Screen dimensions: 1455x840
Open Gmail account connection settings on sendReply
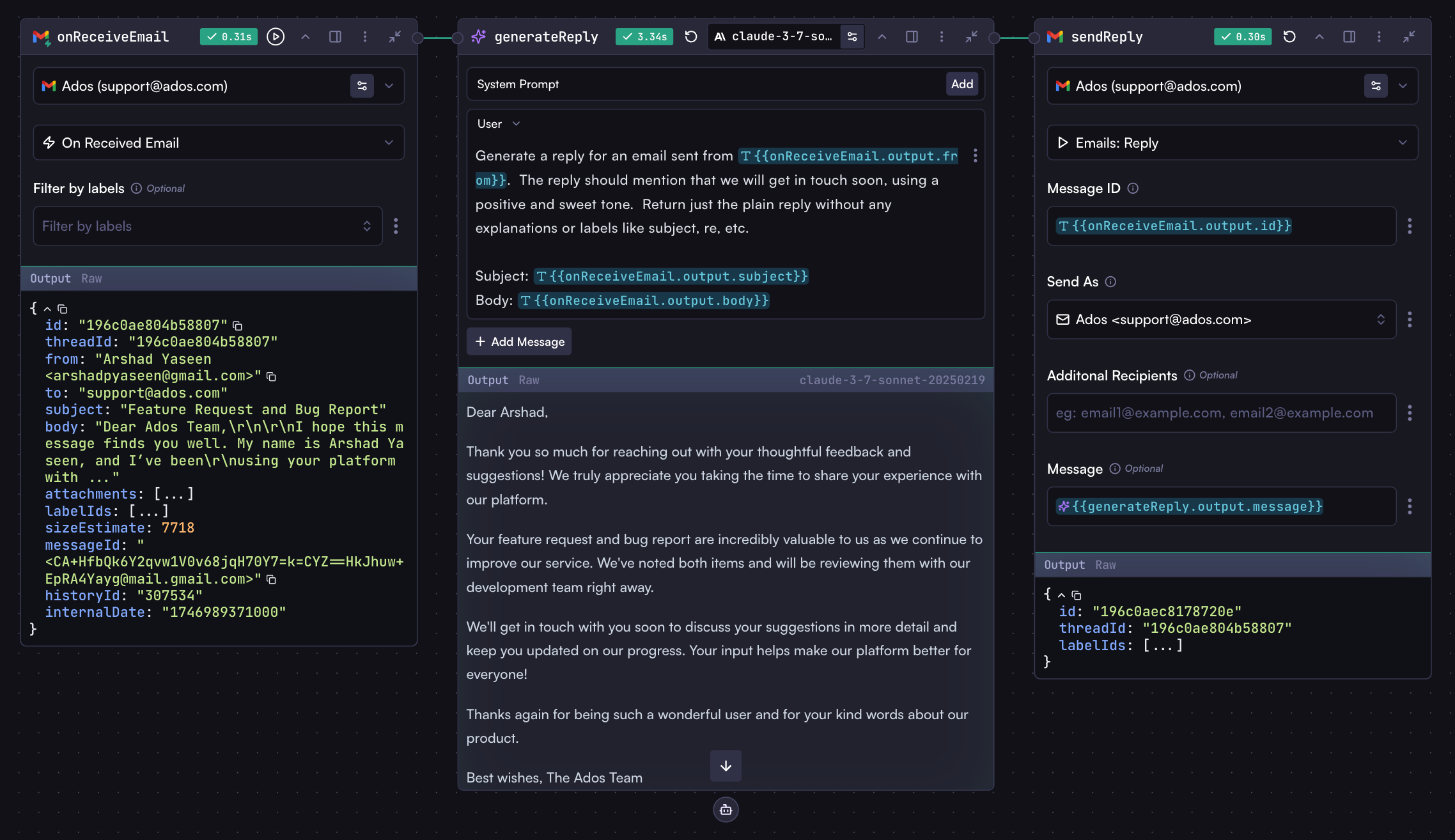1376,85
